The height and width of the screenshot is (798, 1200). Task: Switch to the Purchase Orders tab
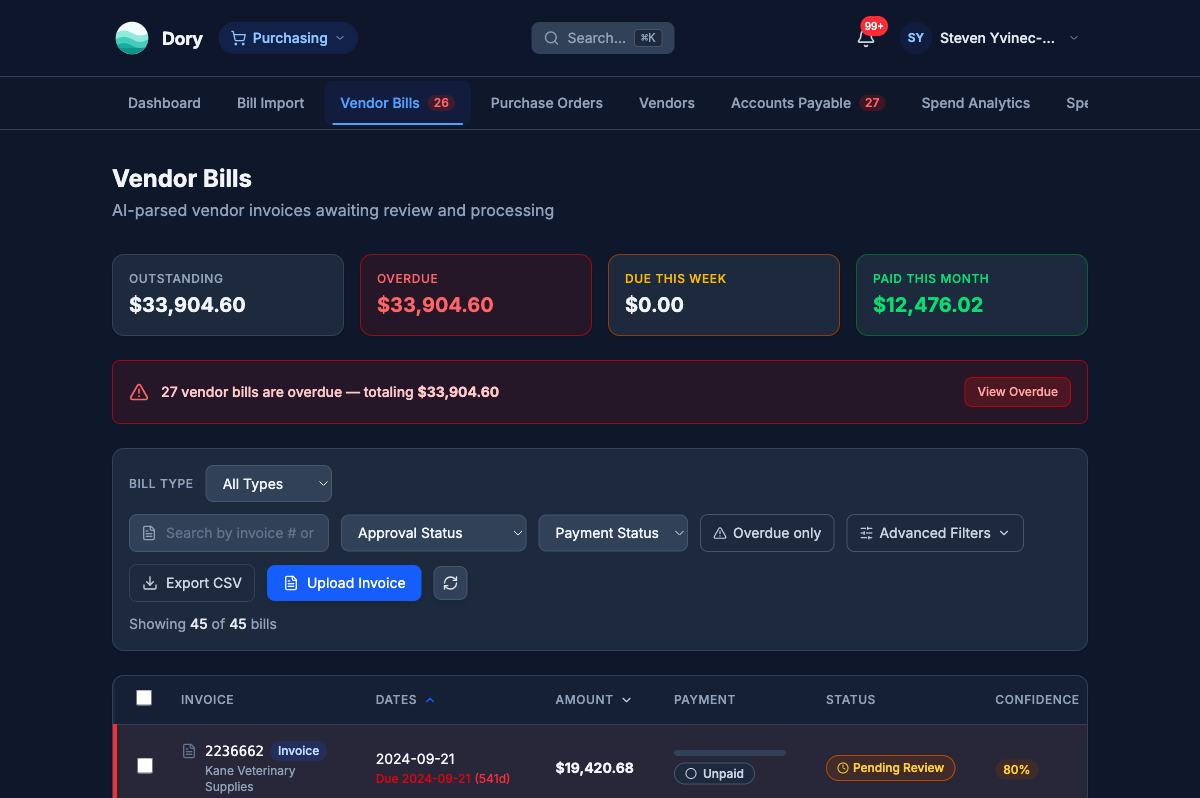pyautogui.click(x=546, y=103)
